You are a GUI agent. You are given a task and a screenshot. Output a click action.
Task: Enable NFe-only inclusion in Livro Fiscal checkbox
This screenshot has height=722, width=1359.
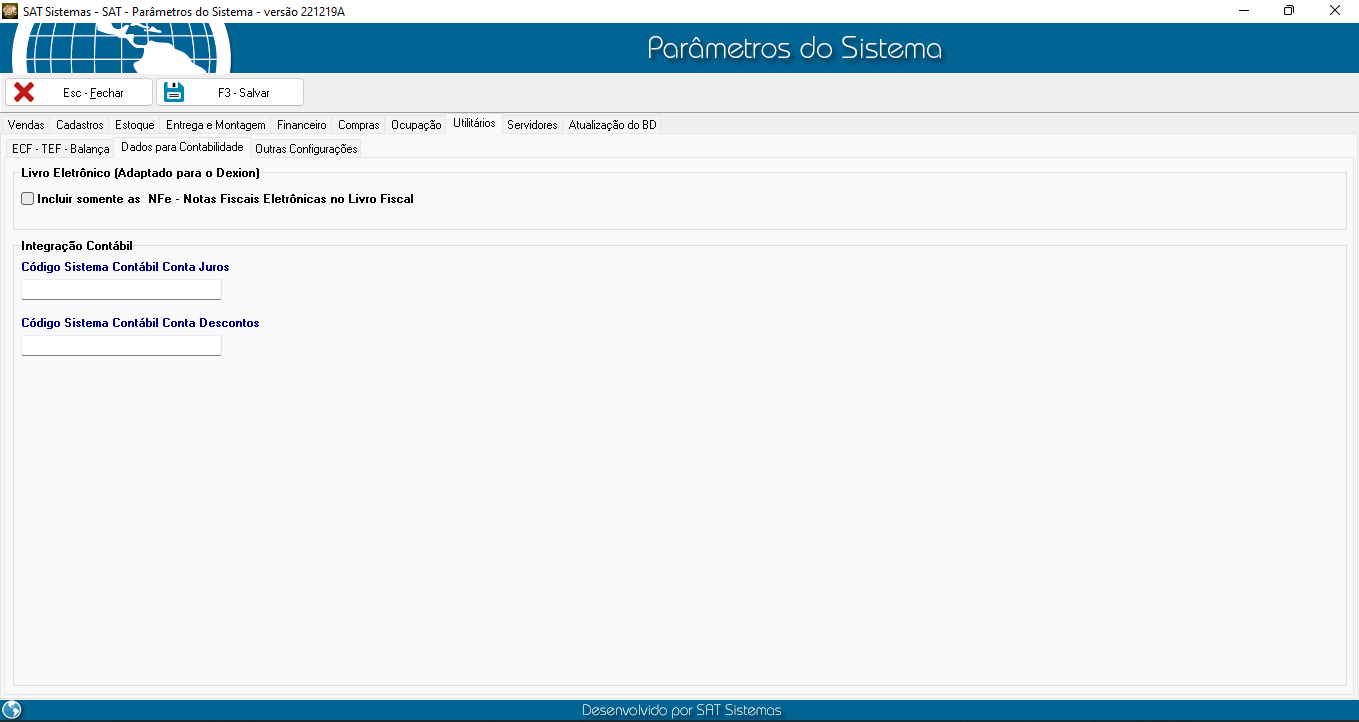28,199
